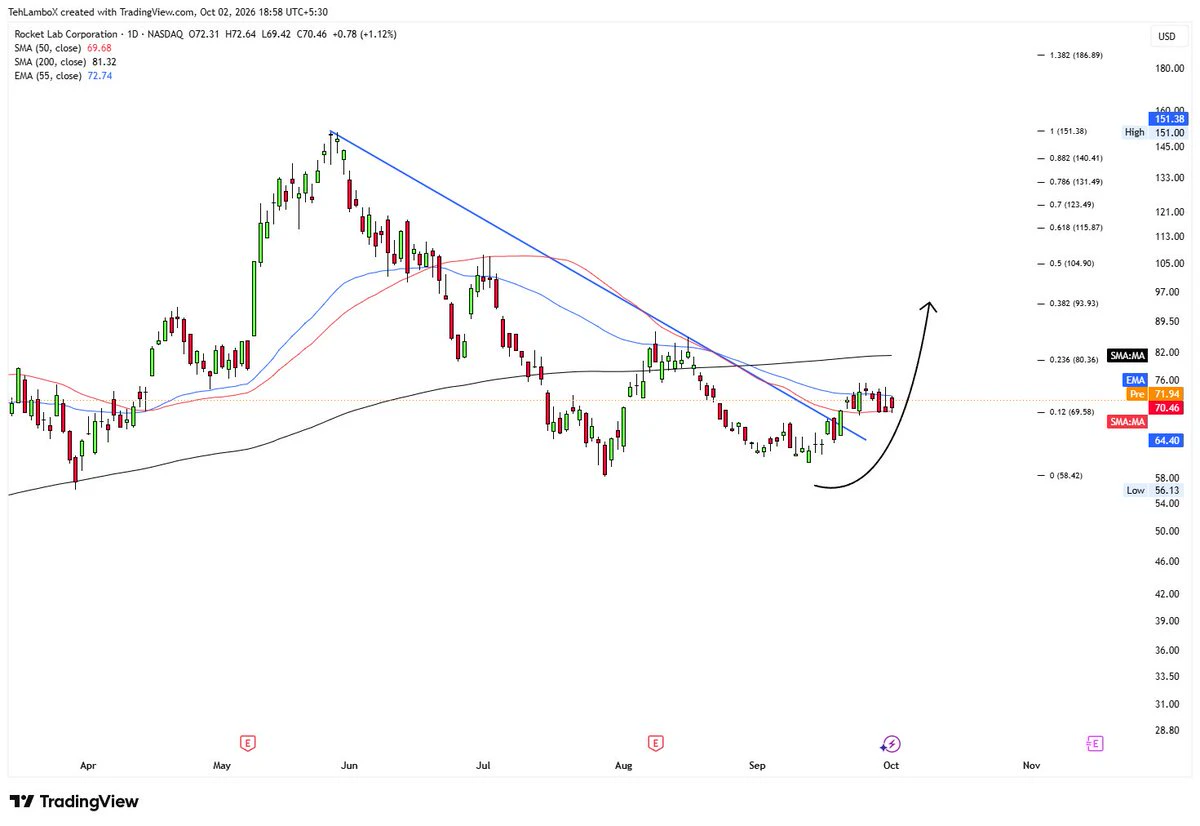Click the 0.5 (104.90) Fibonacci label
This screenshot has width=1200, height=826.
tap(1072, 263)
